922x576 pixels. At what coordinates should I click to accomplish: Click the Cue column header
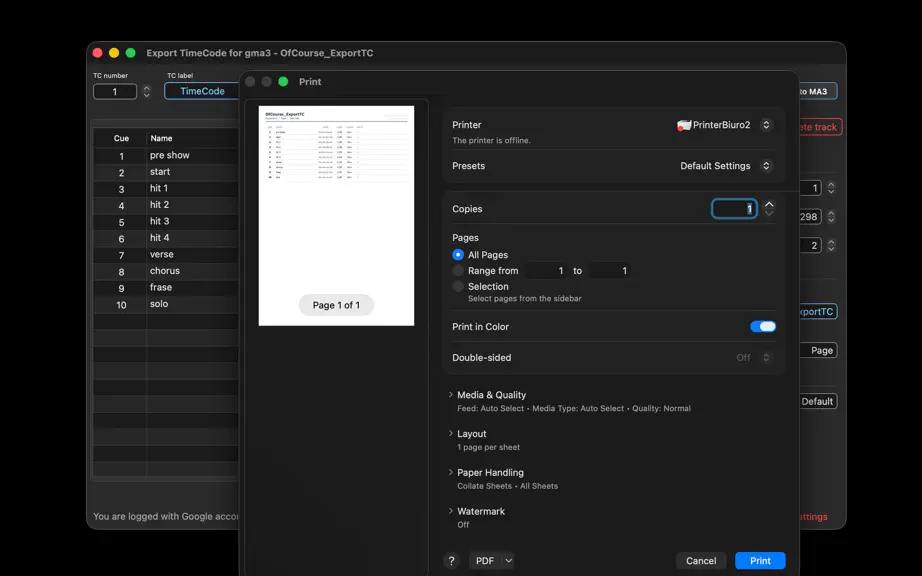pyautogui.click(x=121, y=138)
